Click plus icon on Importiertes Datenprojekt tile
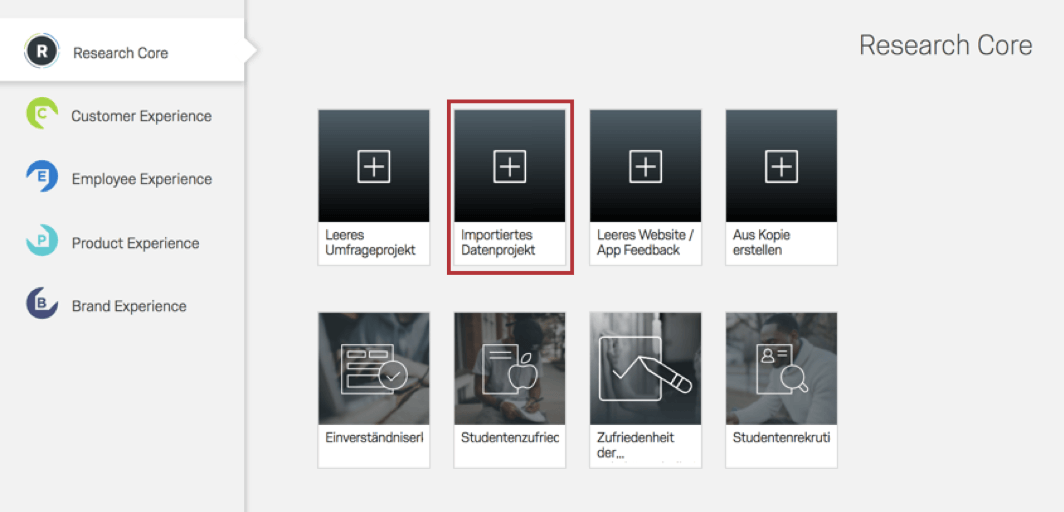The image size is (1064, 512). (510, 166)
